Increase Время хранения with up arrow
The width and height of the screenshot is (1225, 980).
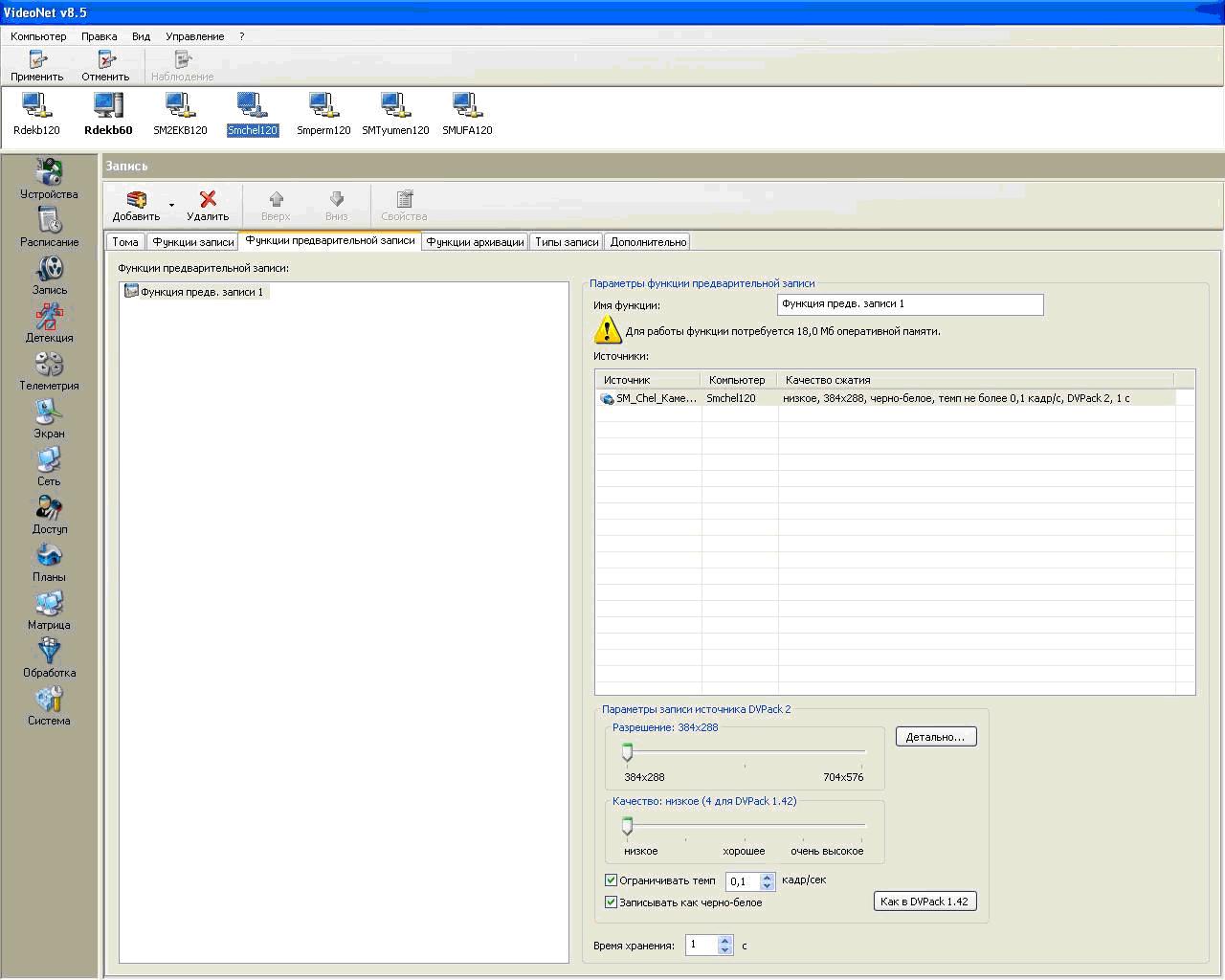point(725,941)
